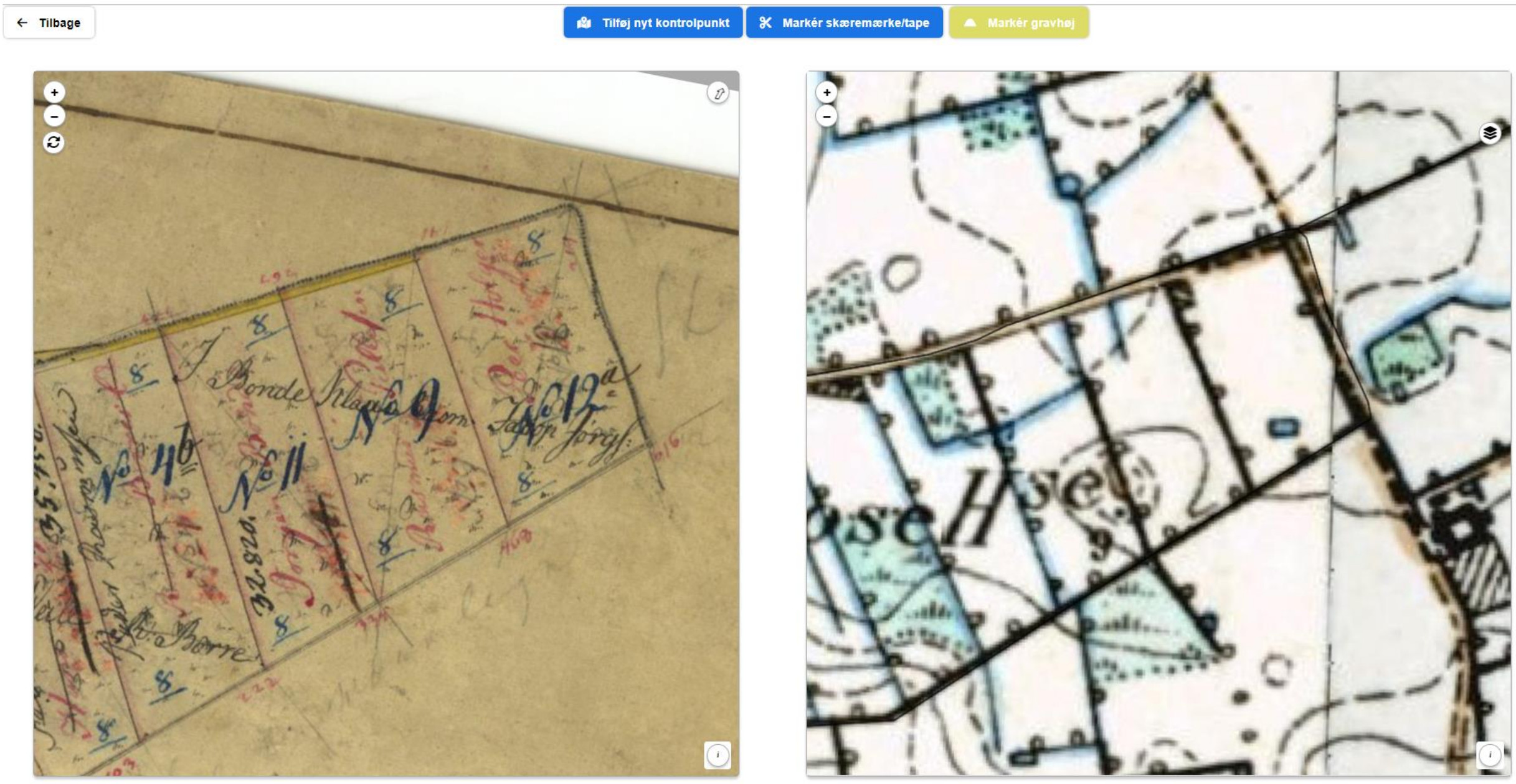
Task: Click the north arrow compass icon
Action: [x=718, y=93]
